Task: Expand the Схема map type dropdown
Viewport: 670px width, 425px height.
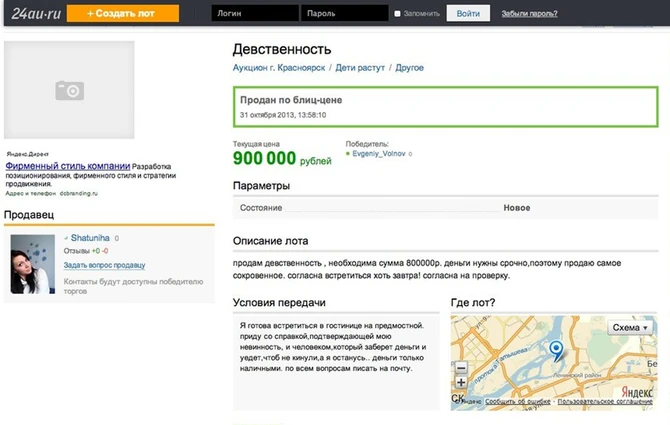Action: click(x=630, y=327)
